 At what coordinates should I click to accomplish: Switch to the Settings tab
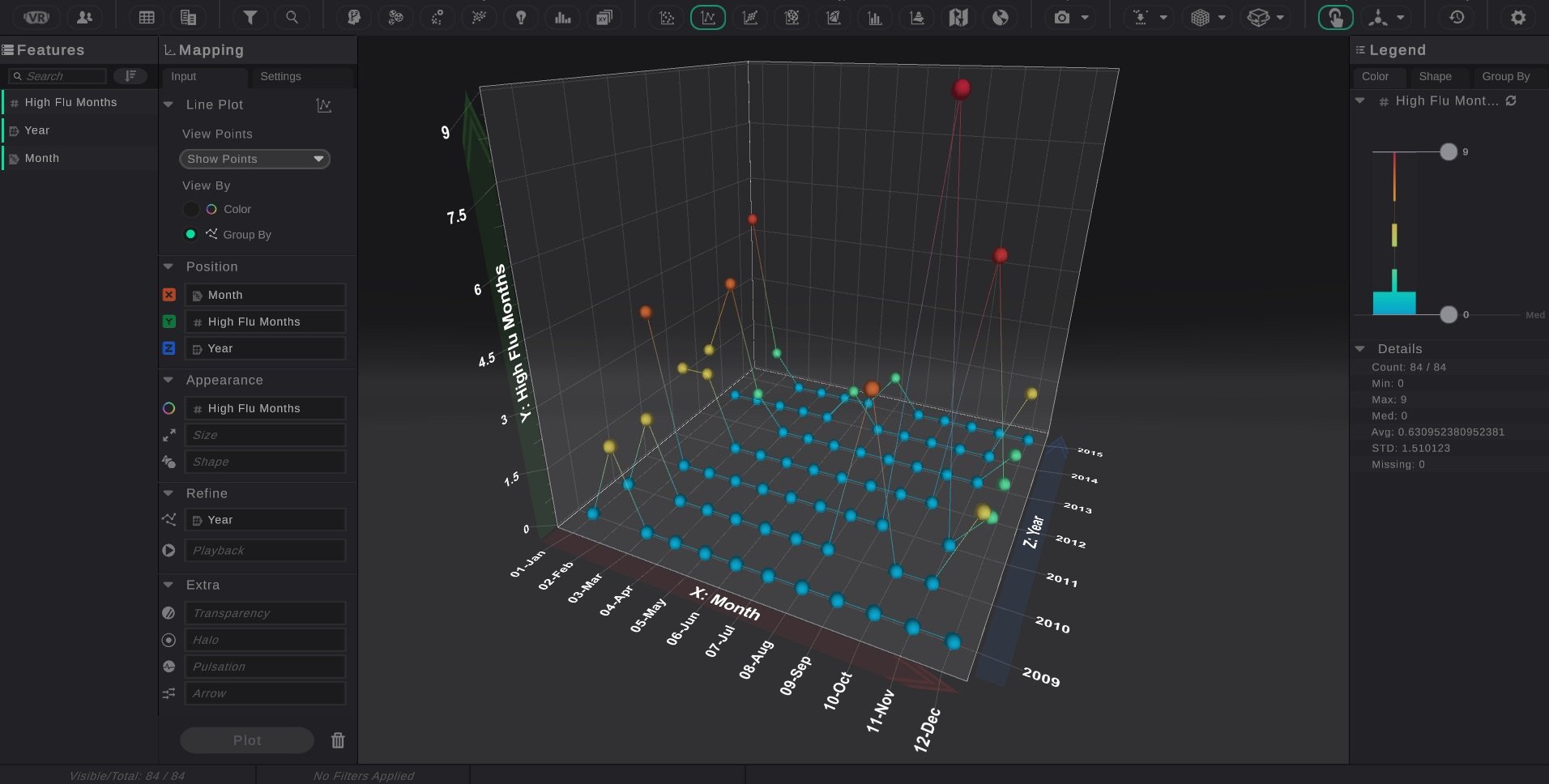(x=280, y=76)
